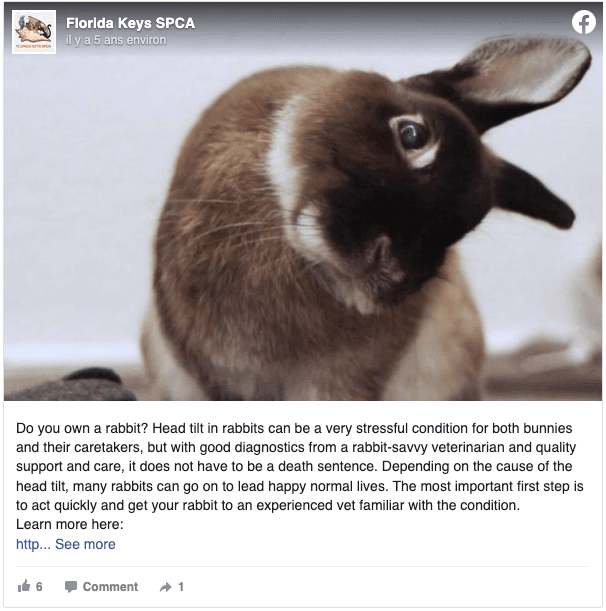Screen dimensions: 606x611
Task: Click 'Do you own a rabbit?' sentence
Action: click(x=82, y=428)
